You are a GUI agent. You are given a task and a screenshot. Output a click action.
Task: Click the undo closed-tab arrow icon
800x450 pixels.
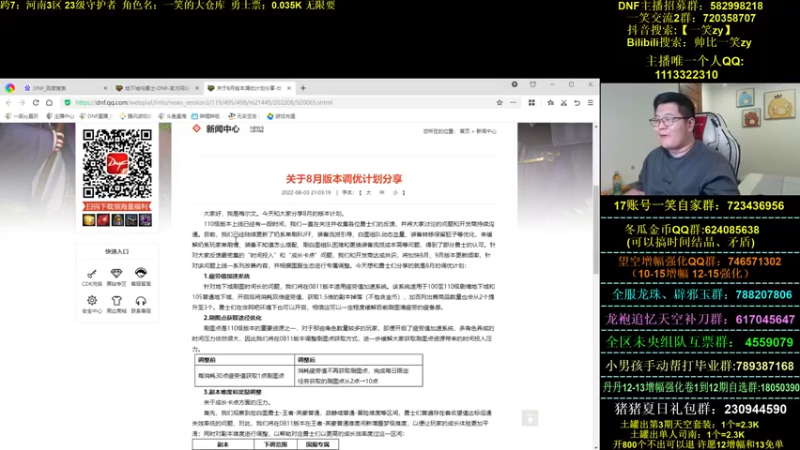point(577,103)
